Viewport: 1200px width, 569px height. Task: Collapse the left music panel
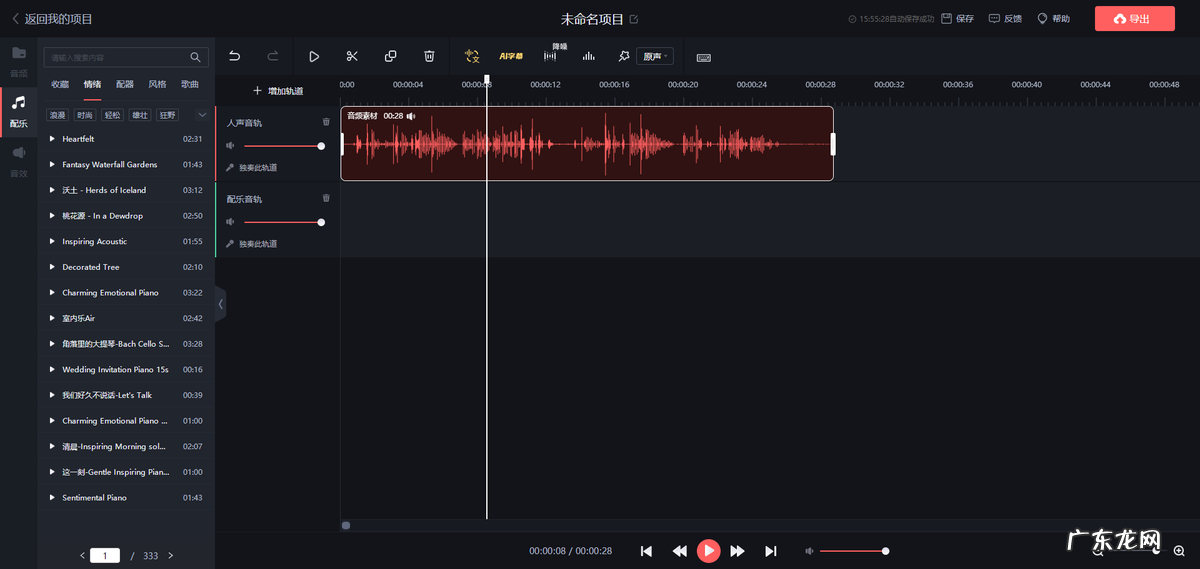click(221, 304)
